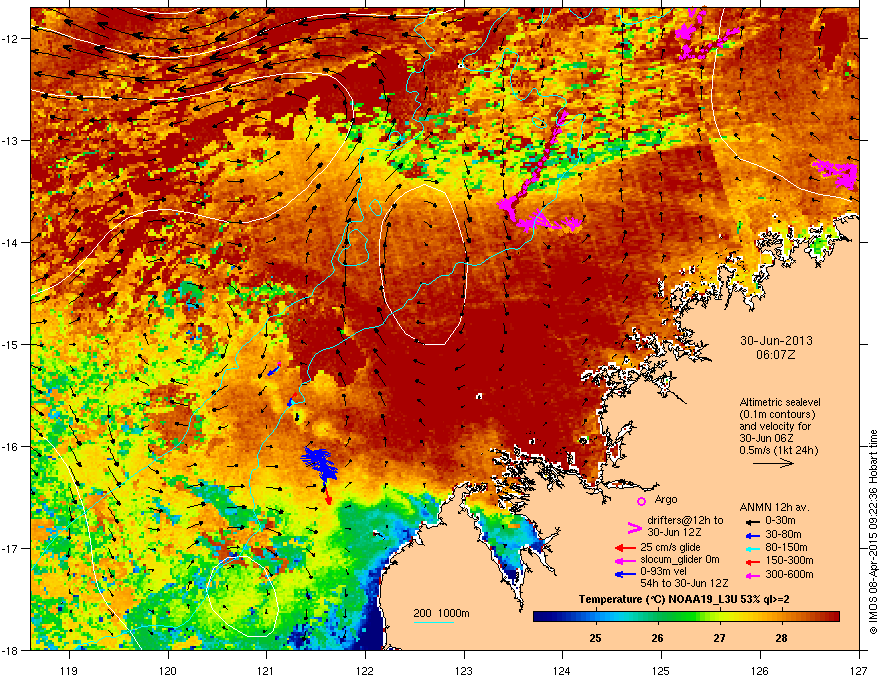Click the blue 30-80m ANMN arrow
Viewport: 880px width, 680px height.
[751, 535]
